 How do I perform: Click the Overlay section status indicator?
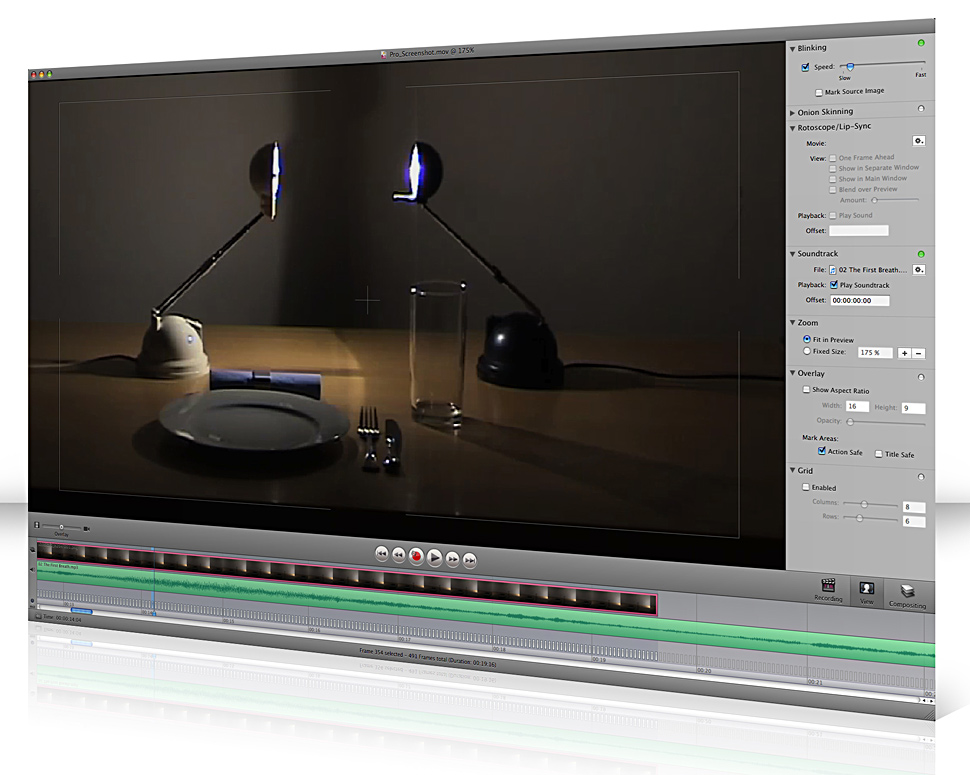pyautogui.click(x=921, y=377)
